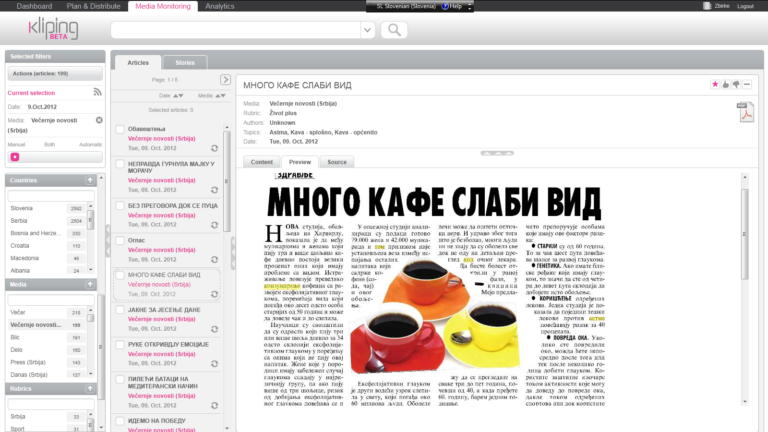Click the article preview vertical scrollbar

coord(744,234)
